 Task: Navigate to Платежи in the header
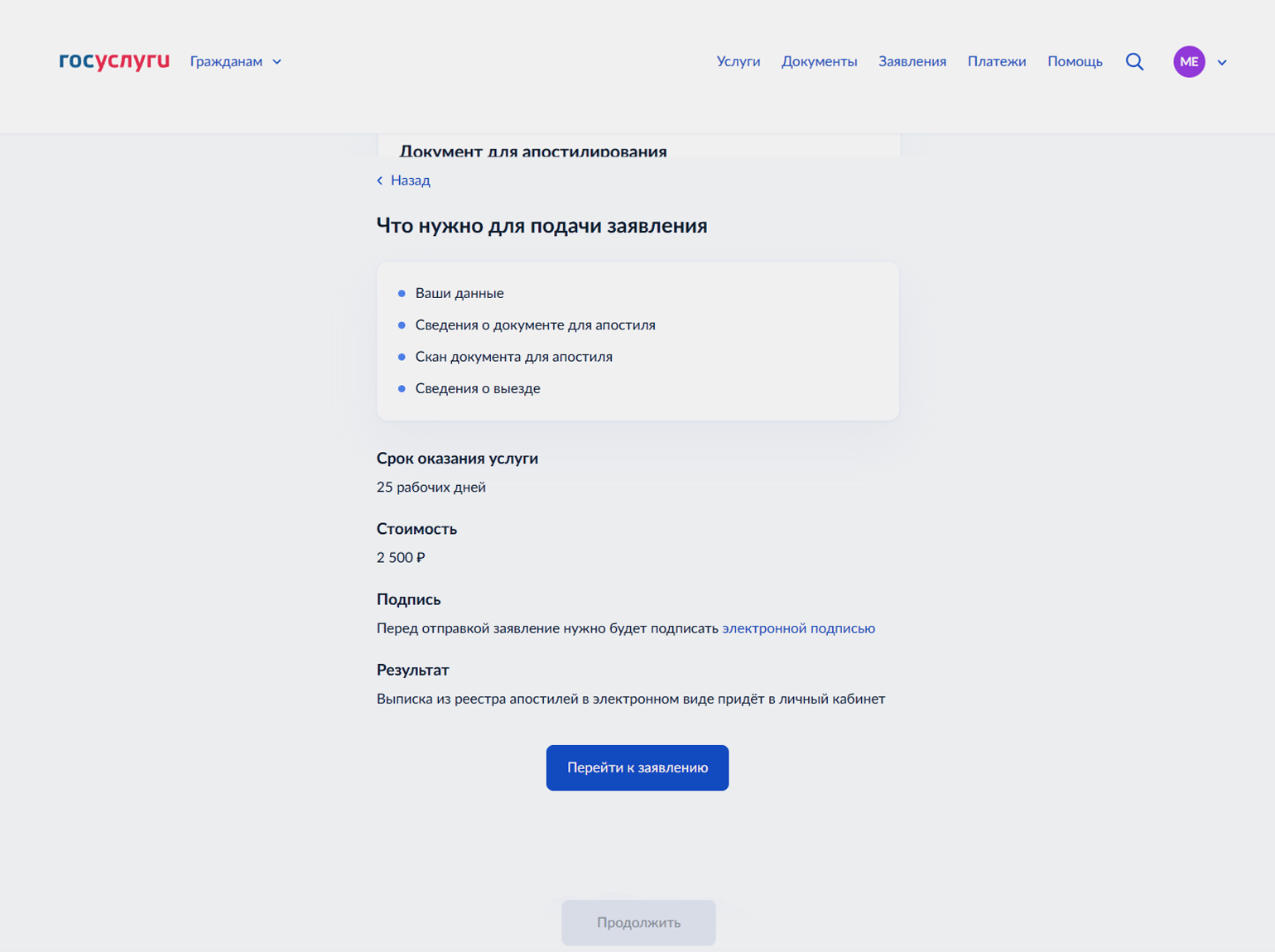coord(996,61)
